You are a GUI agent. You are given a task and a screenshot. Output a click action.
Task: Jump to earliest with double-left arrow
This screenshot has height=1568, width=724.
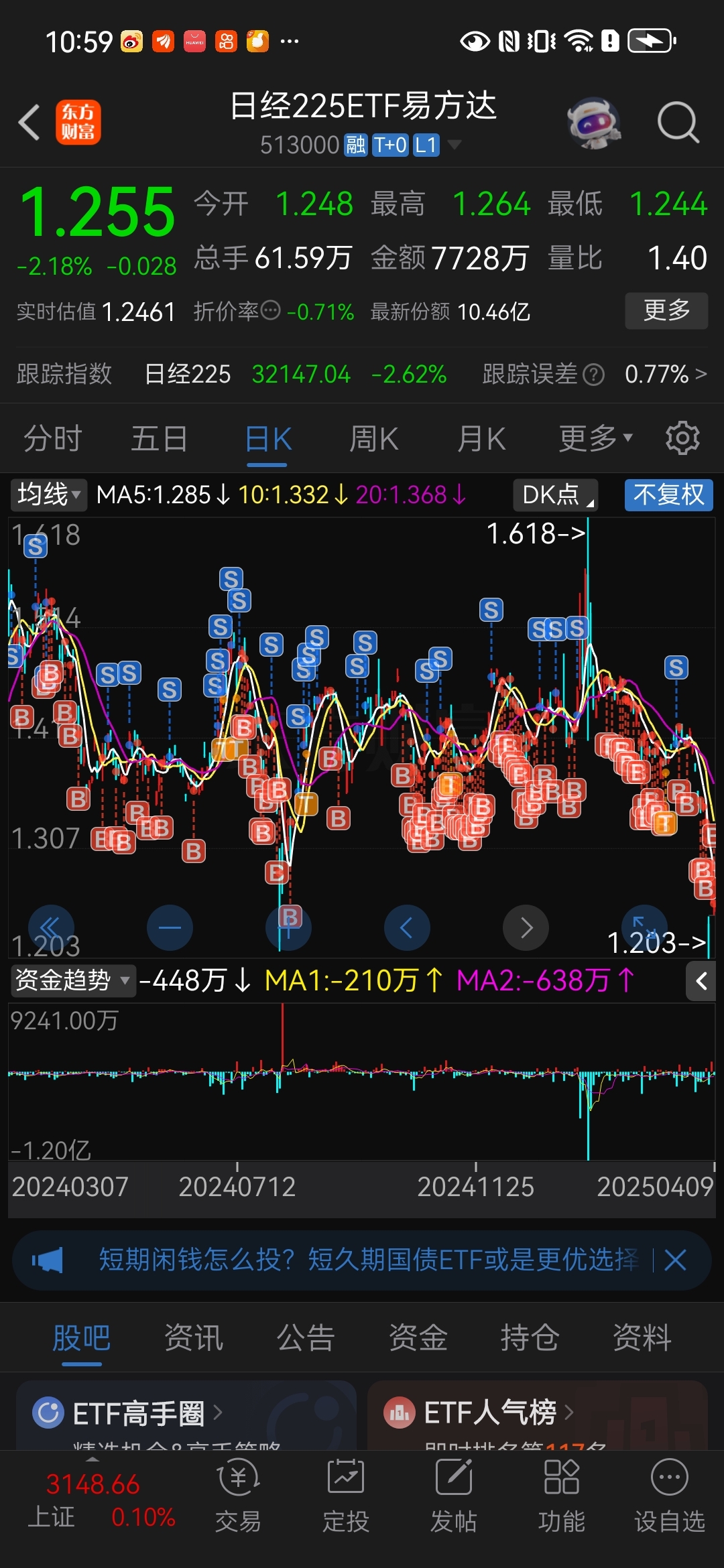click(51, 927)
